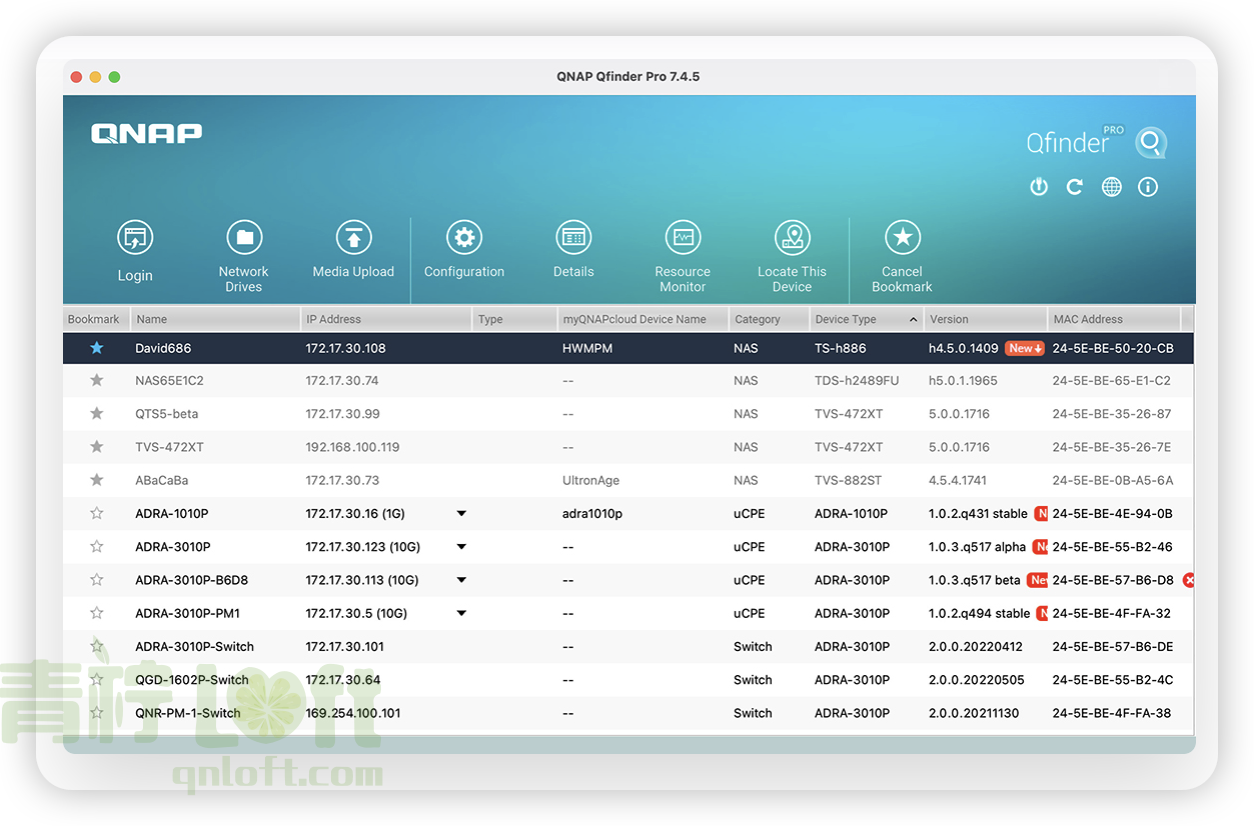The width and height of the screenshot is (1254, 826).
Task: Click MAC address 24-5E-BE-65-E1-C2
Action: (1112, 381)
